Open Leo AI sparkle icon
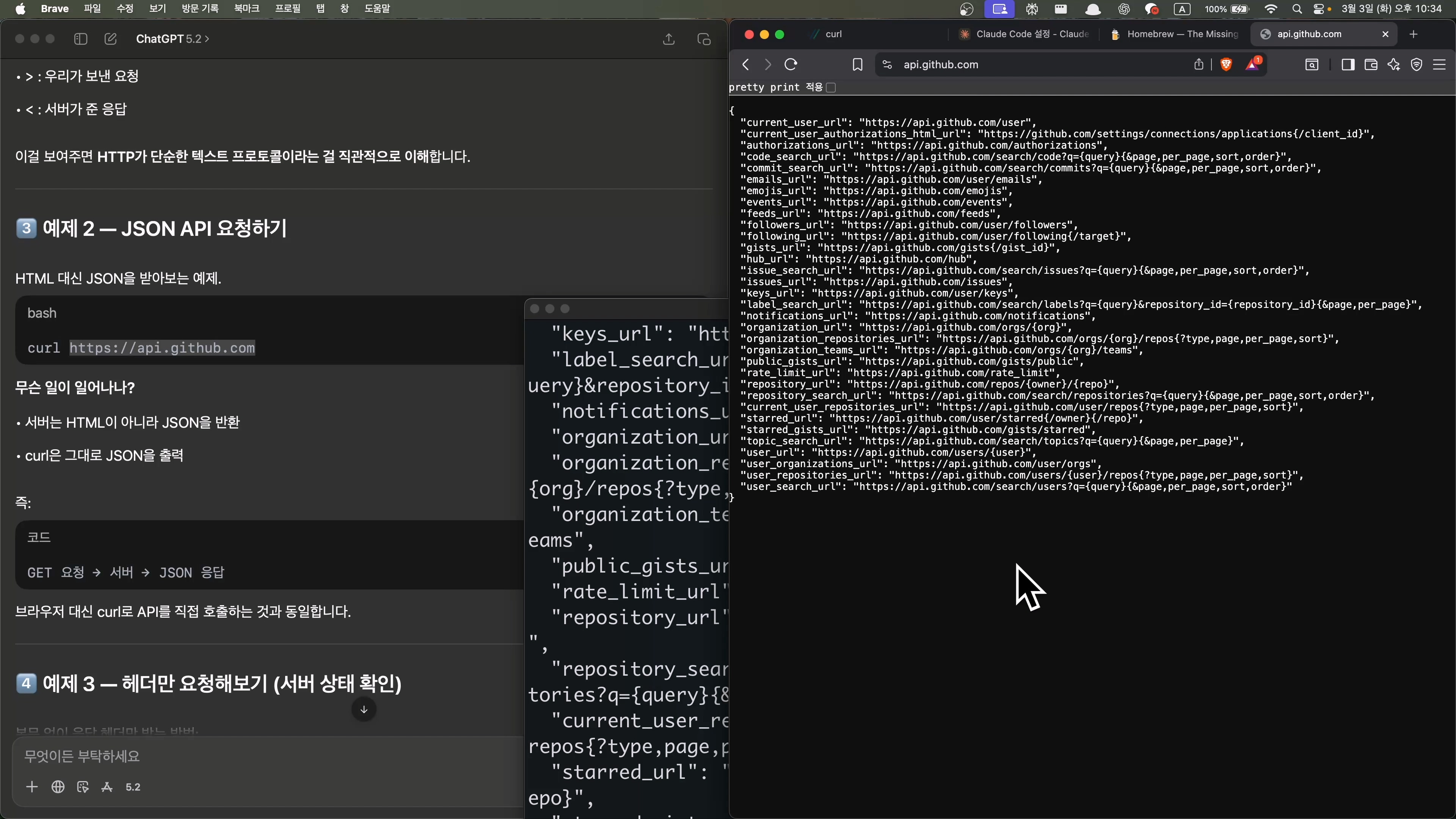The width and height of the screenshot is (1456, 819). pyautogui.click(x=1394, y=64)
